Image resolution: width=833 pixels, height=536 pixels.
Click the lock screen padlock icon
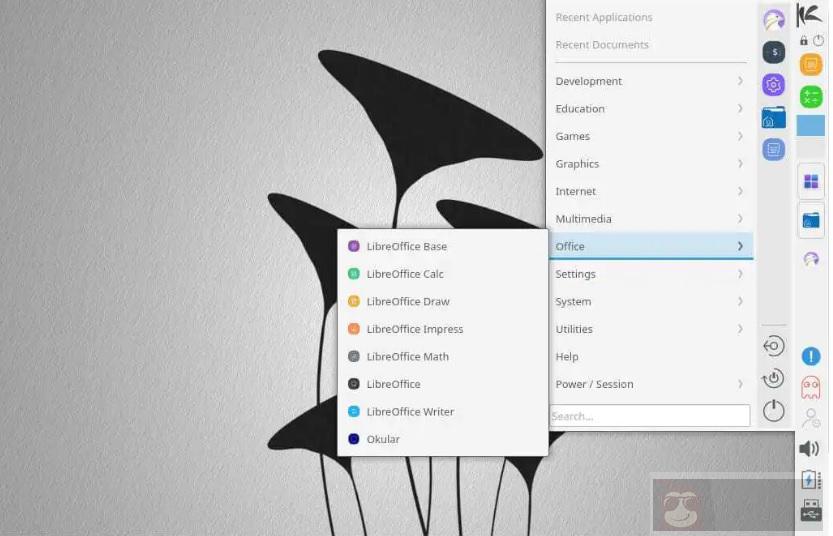[804, 40]
